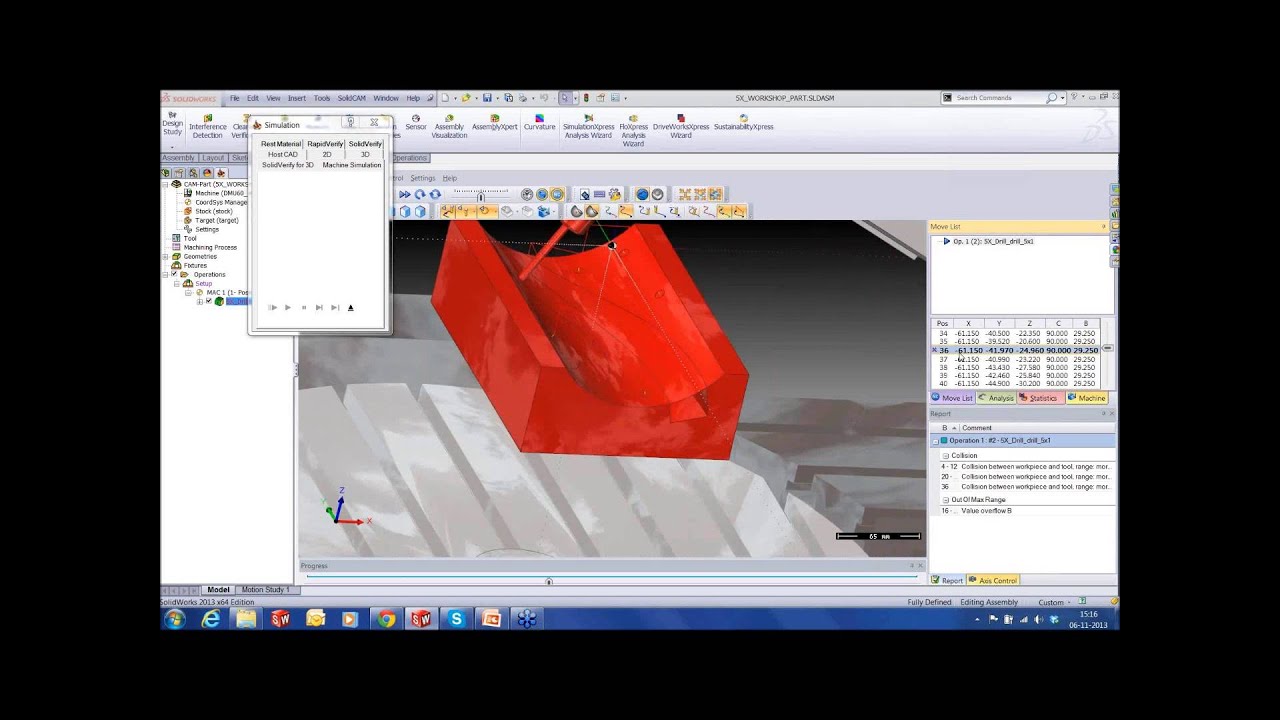The width and height of the screenshot is (1280, 720).
Task: Open the Tools menu
Action: point(322,98)
